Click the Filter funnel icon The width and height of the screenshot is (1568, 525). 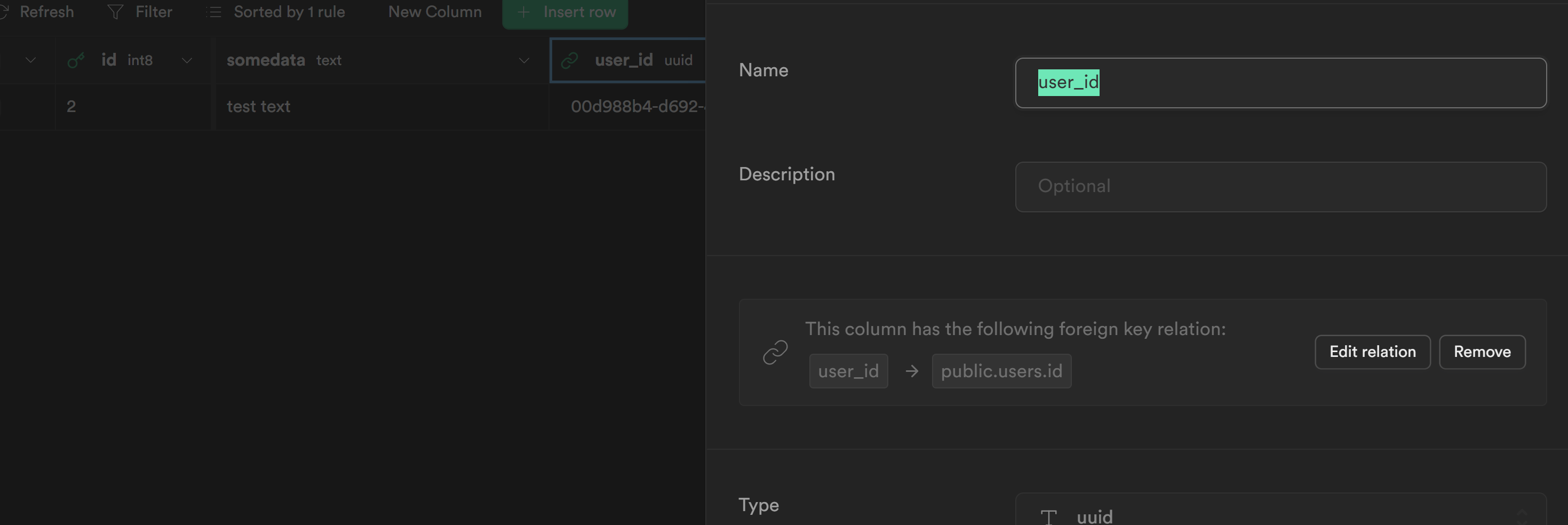(115, 12)
